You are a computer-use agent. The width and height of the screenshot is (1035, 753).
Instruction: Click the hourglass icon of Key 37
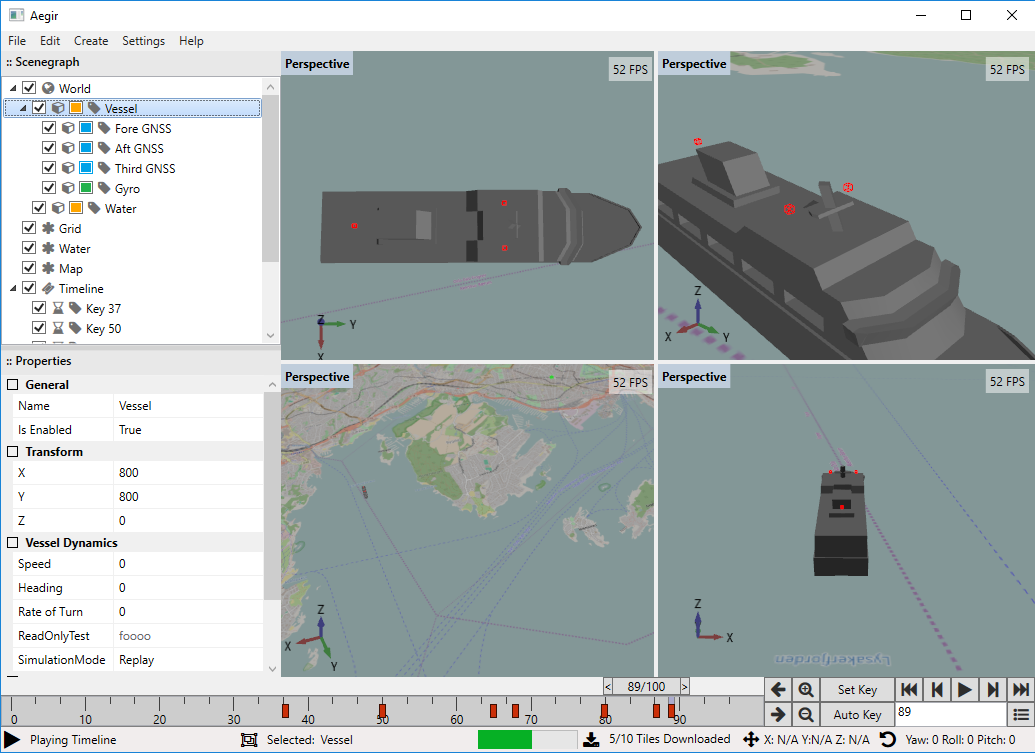(x=58, y=309)
